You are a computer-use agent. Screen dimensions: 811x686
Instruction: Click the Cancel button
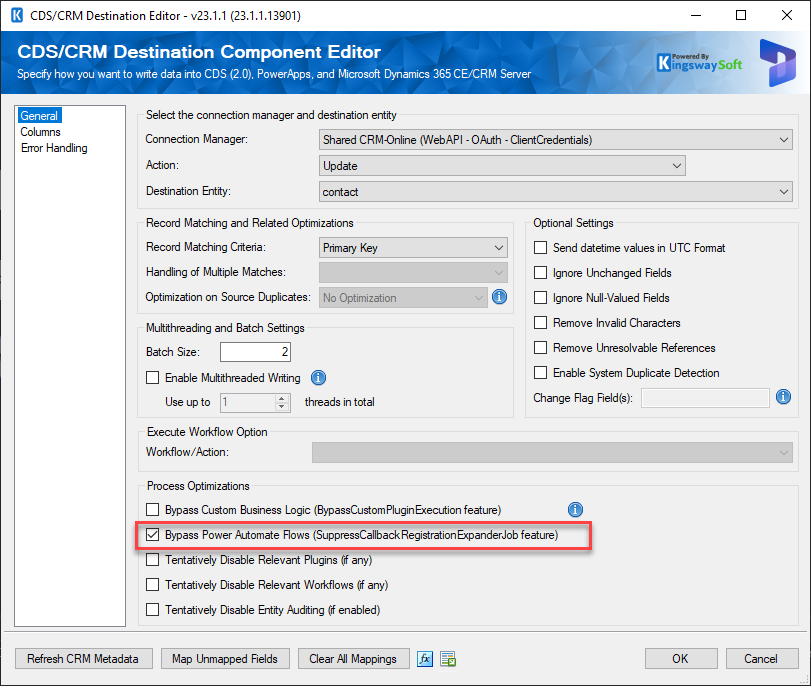[x=761, y=659]
